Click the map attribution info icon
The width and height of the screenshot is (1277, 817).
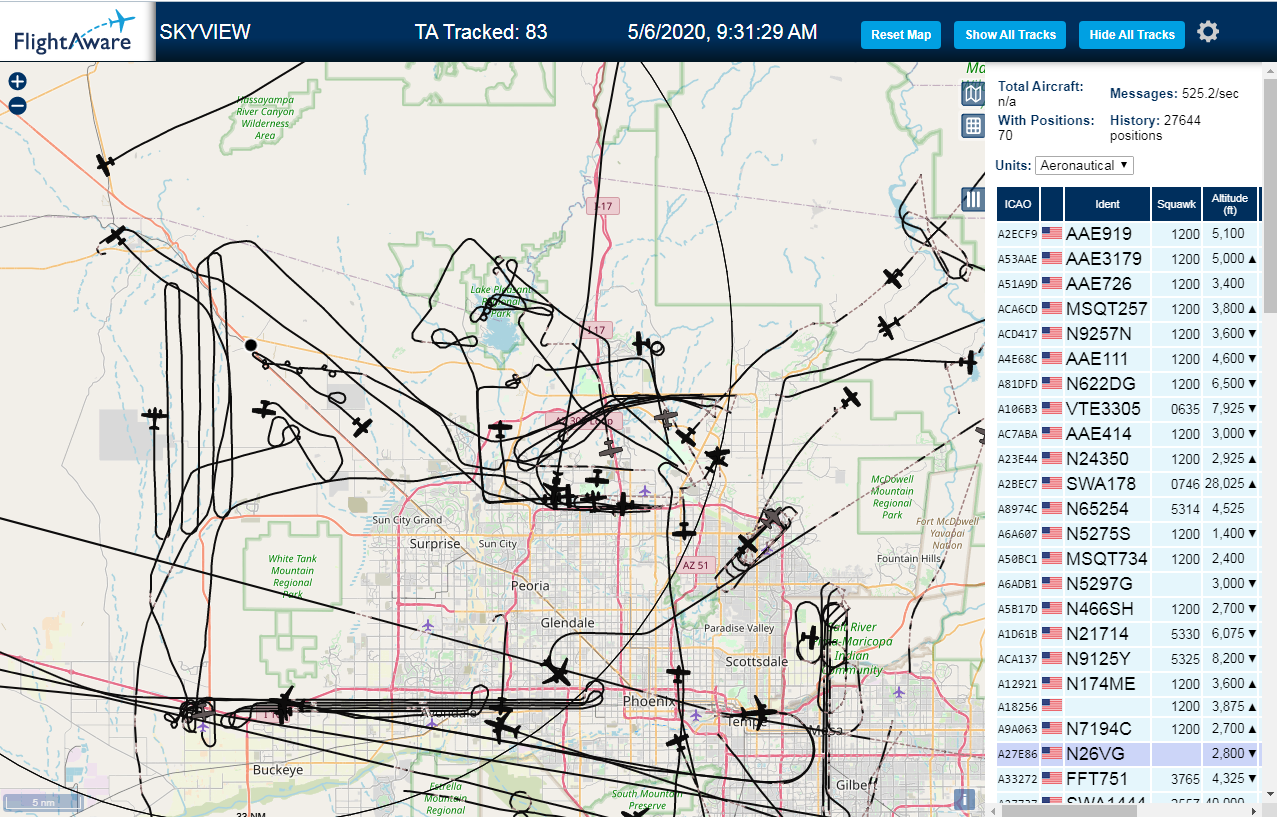pos(965,799)
